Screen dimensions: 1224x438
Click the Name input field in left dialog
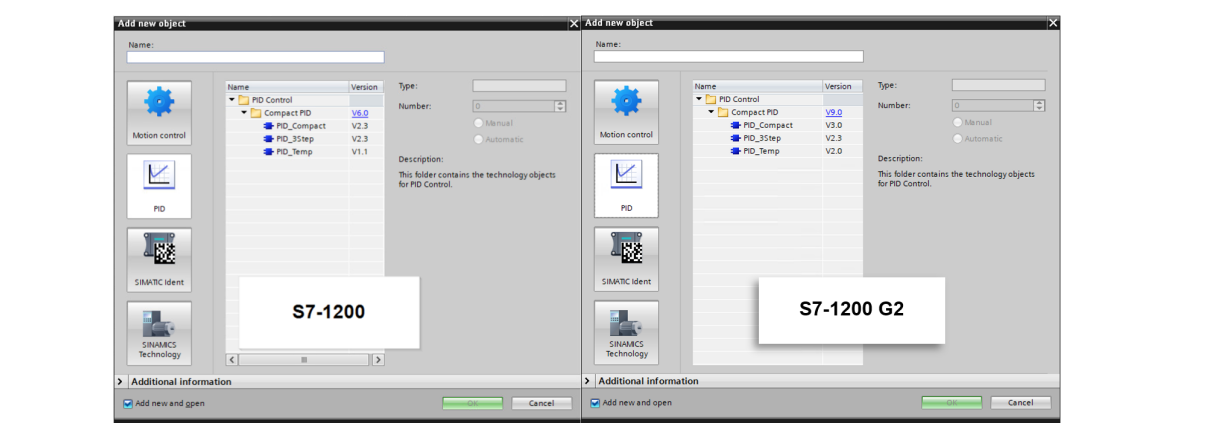(255, 57)
